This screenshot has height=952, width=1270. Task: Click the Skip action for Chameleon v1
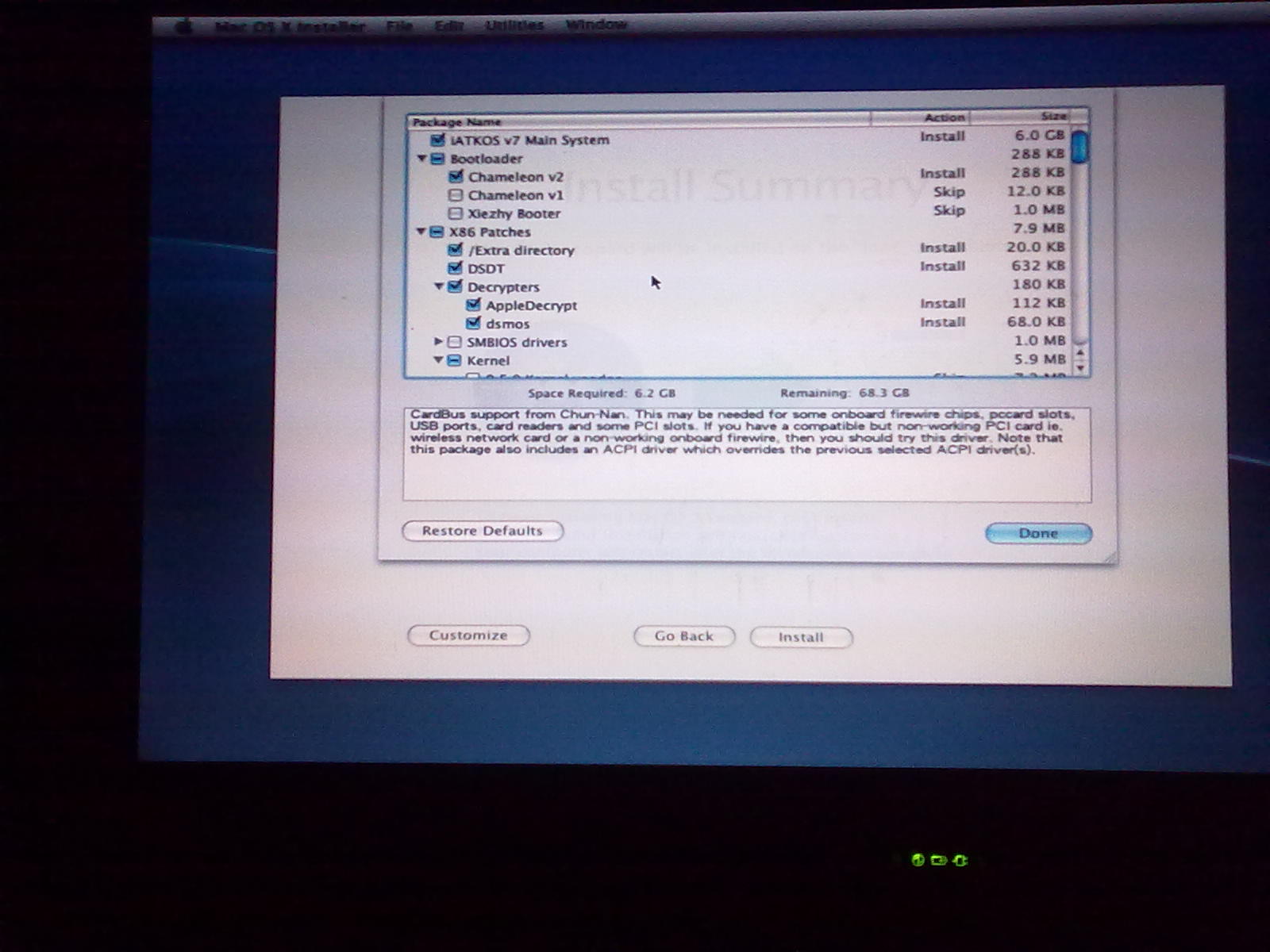click(x=949, y=191)
